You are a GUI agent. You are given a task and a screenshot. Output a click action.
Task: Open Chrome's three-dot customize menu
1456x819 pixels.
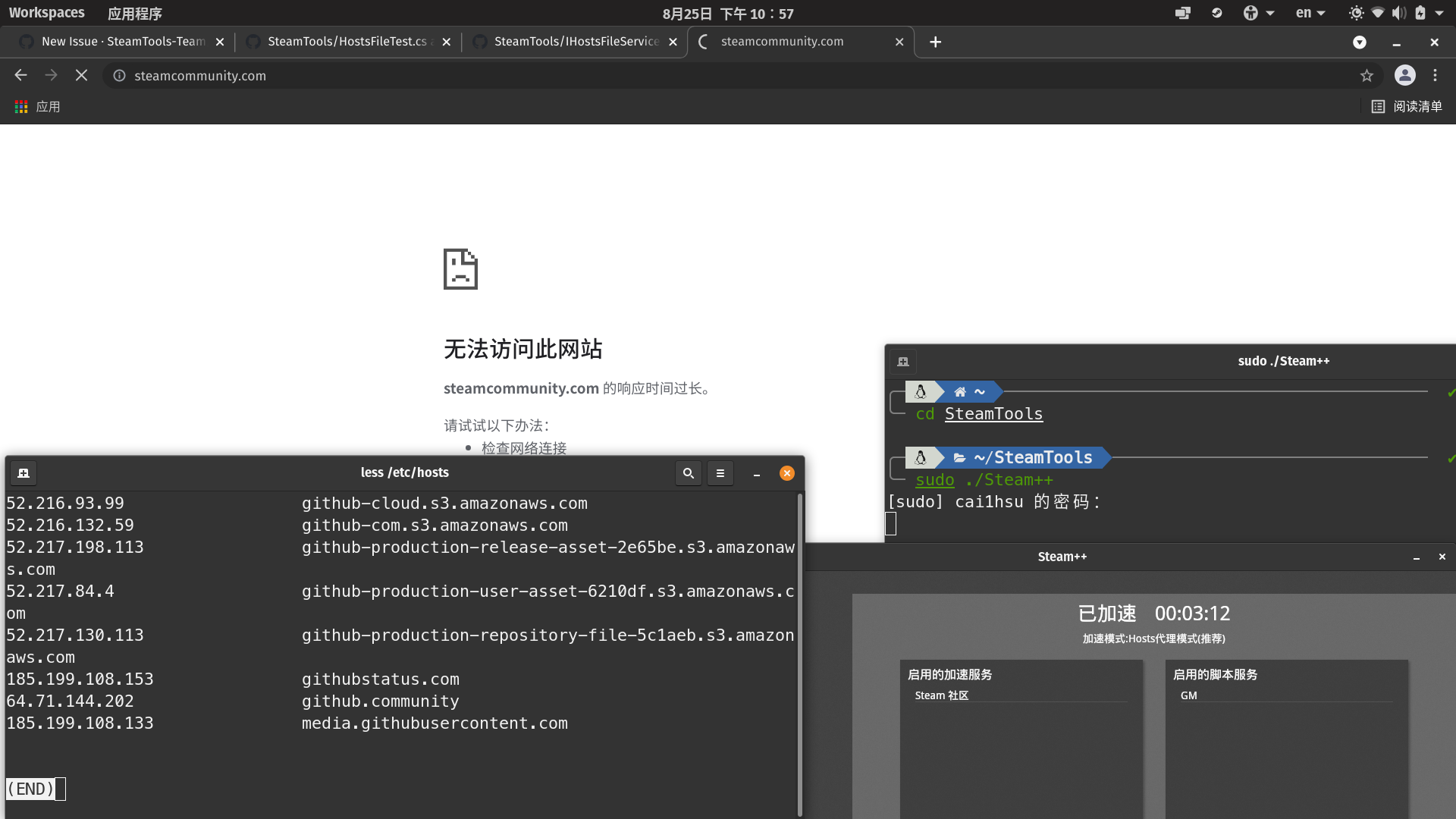click(x=1435, y=76)
